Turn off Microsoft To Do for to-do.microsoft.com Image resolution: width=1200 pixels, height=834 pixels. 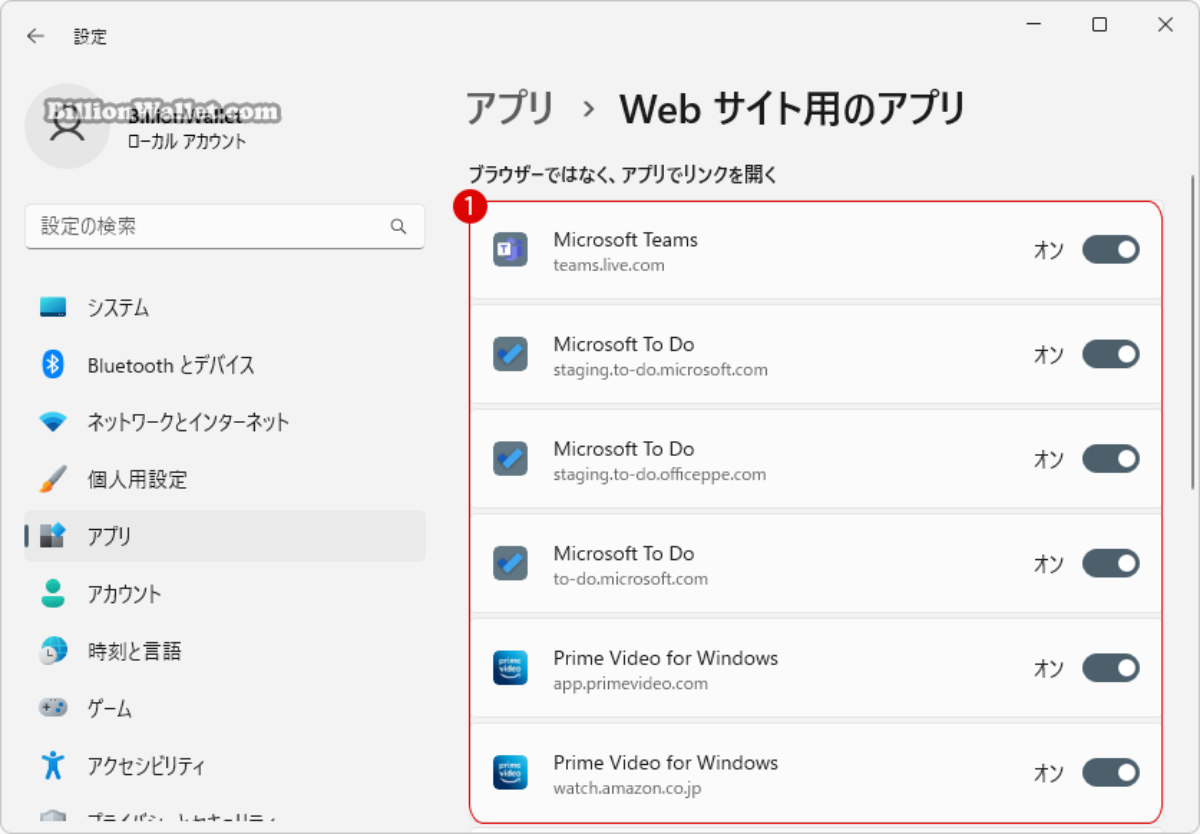1110,563
